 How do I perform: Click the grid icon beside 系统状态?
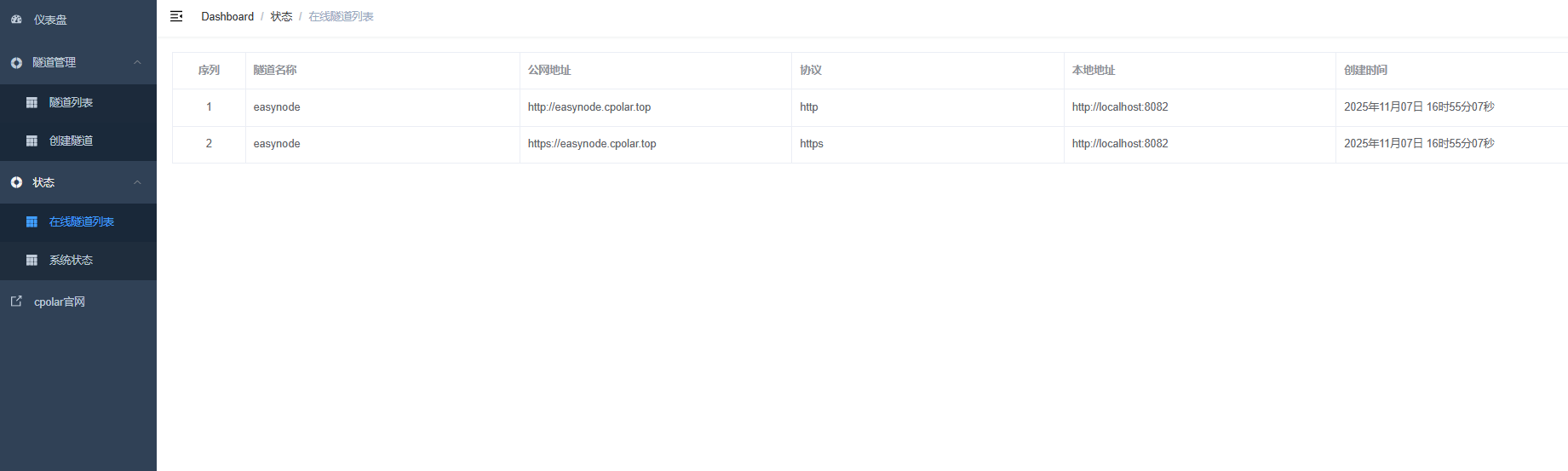[32, 260]
